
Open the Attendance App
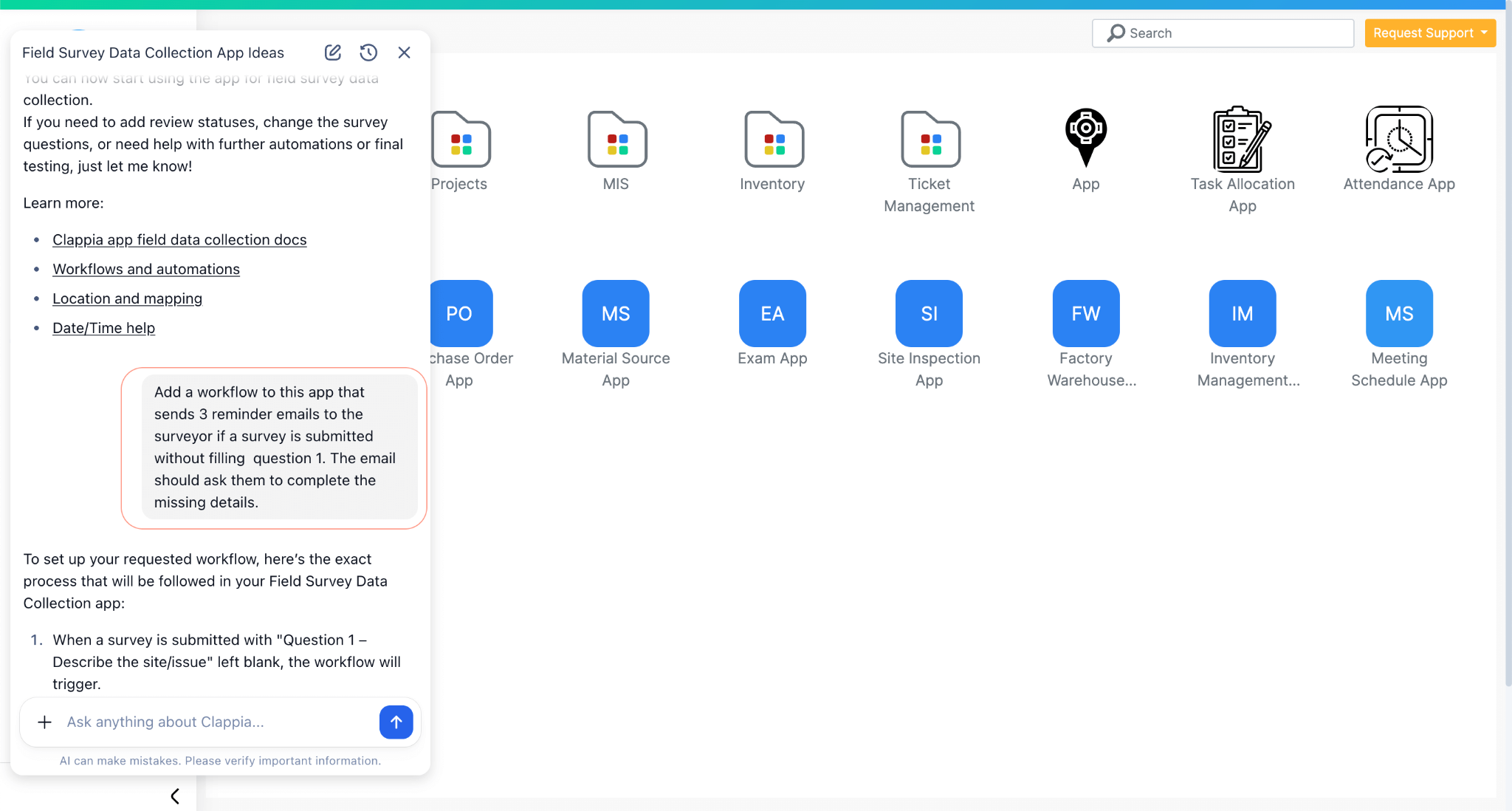pyautogui.click(x=1398, y=140)
